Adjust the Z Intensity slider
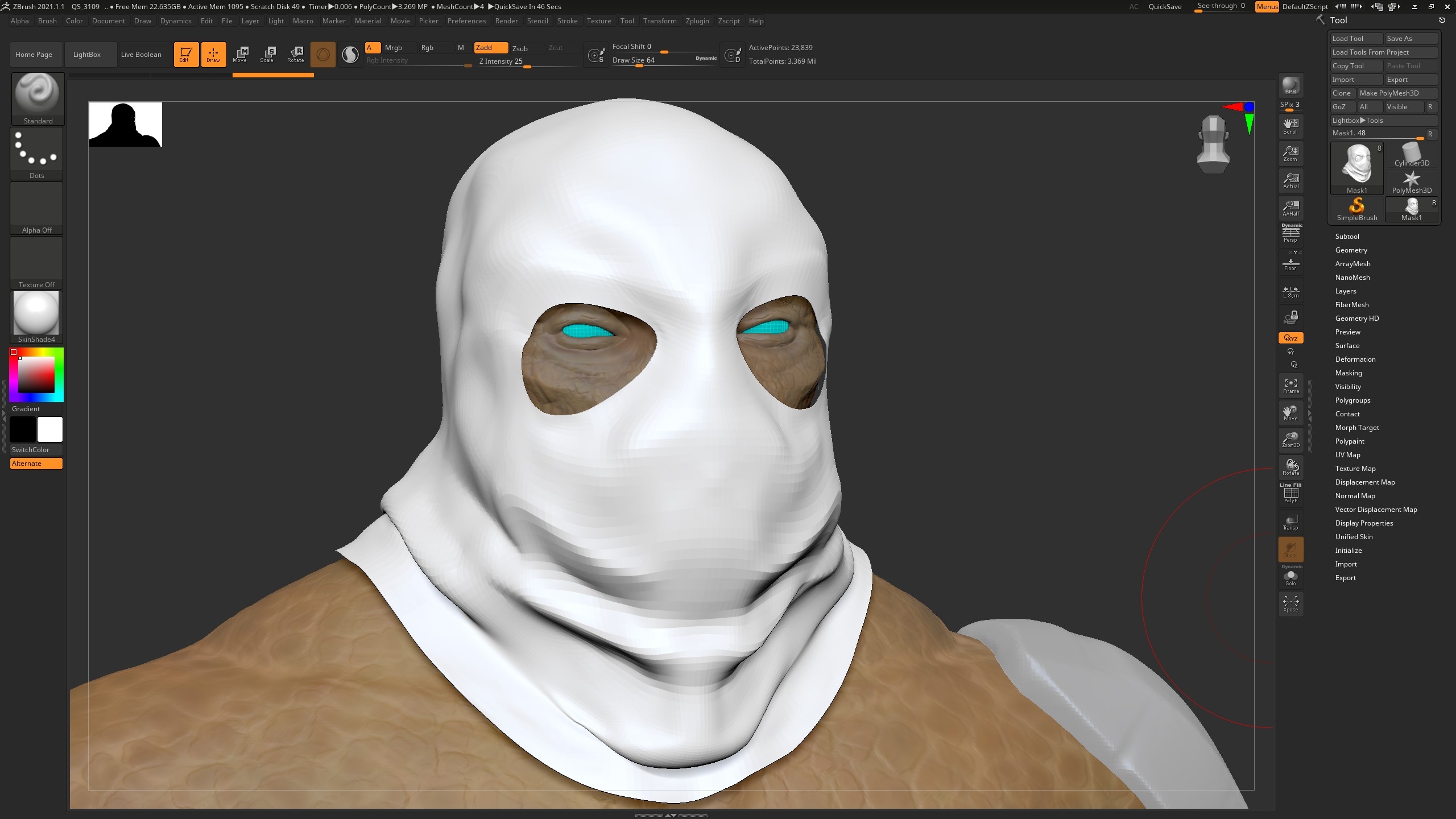Image resolution: width=1456 pixels, height=819 pixels. [528, 61]
